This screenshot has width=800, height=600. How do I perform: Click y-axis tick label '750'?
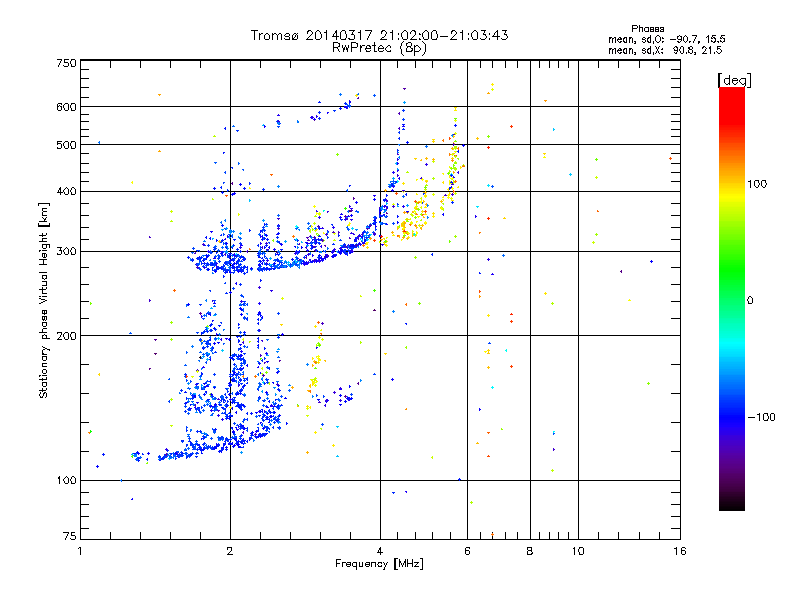tap(66, 63)
